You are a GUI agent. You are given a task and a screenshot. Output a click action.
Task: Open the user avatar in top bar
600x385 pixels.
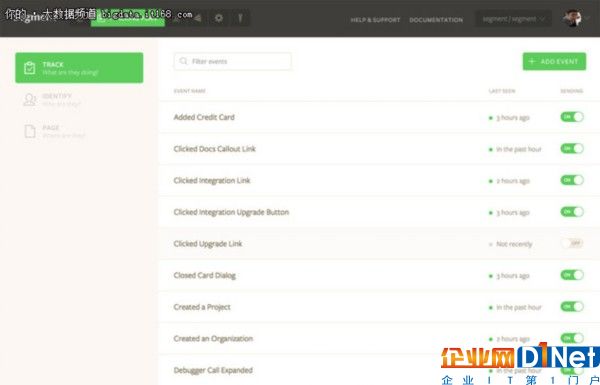[x=572, y=18]
